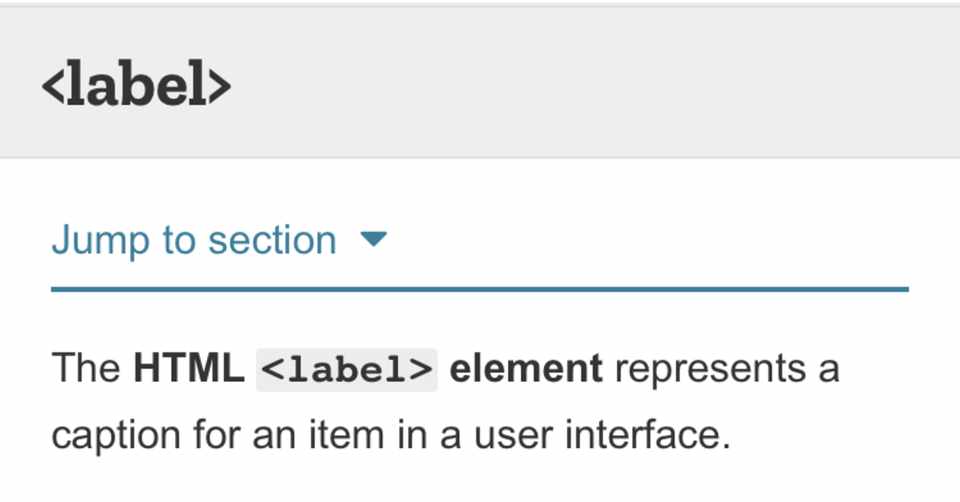Viewport: 960px width, 502px height.
Task: Click the word "item" in the paragraph
Action: point(336,435)
